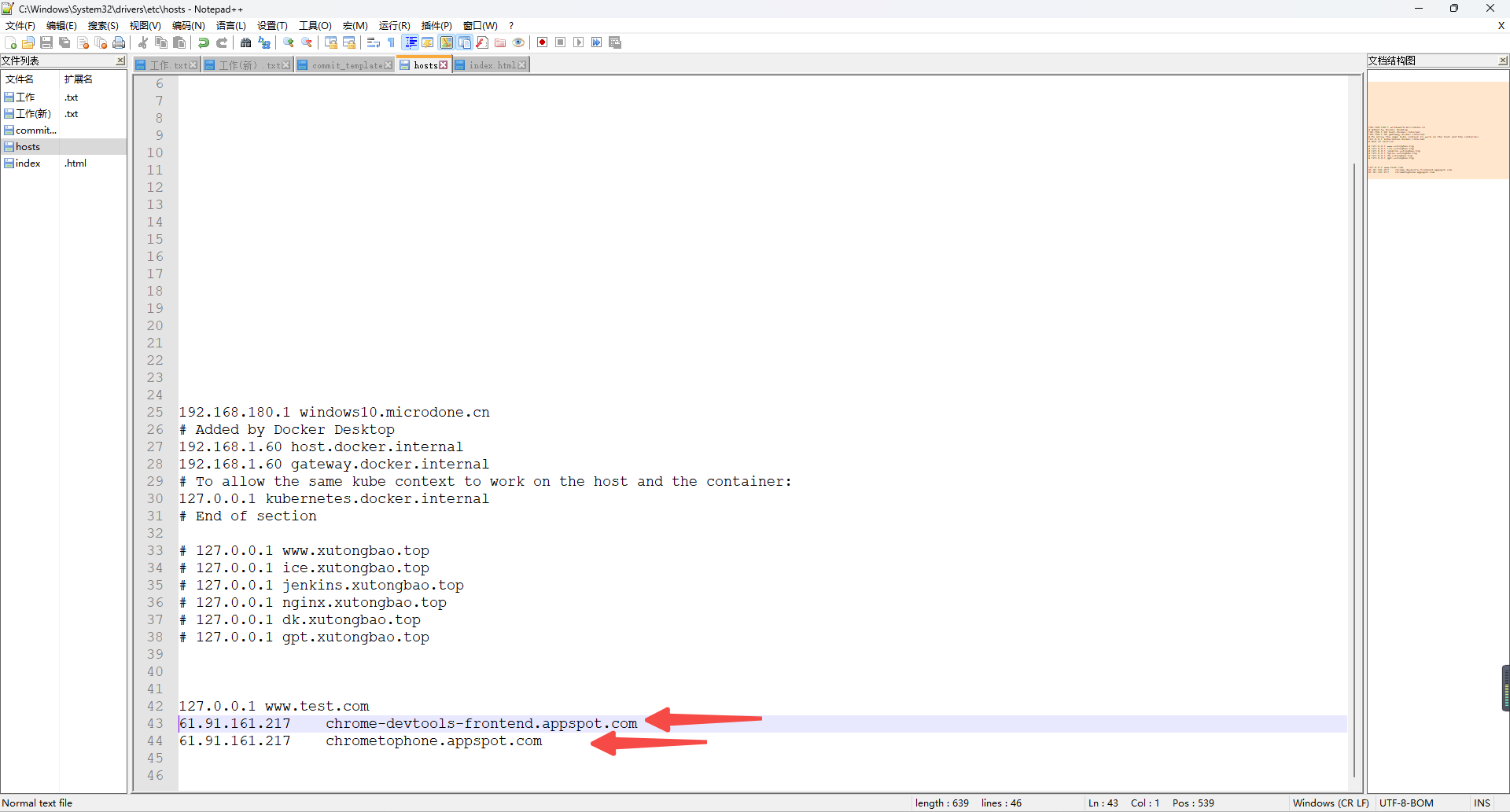Undo the last edit with green arrow
Viewport: 1510px width, 812px height.
204,42
